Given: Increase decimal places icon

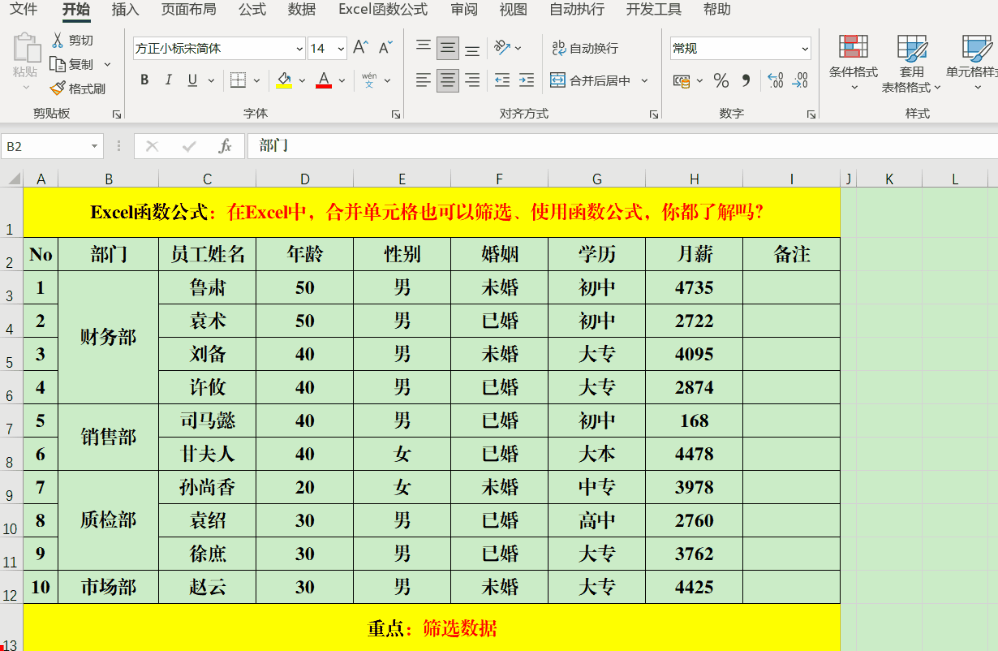Looking at the screenshot, I should [x=775, y=80].
